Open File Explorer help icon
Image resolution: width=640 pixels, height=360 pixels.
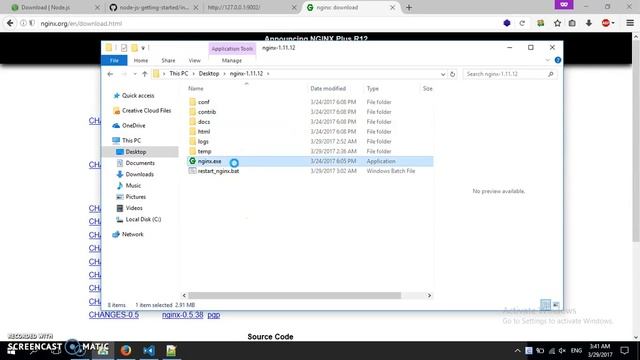[558, 60]
